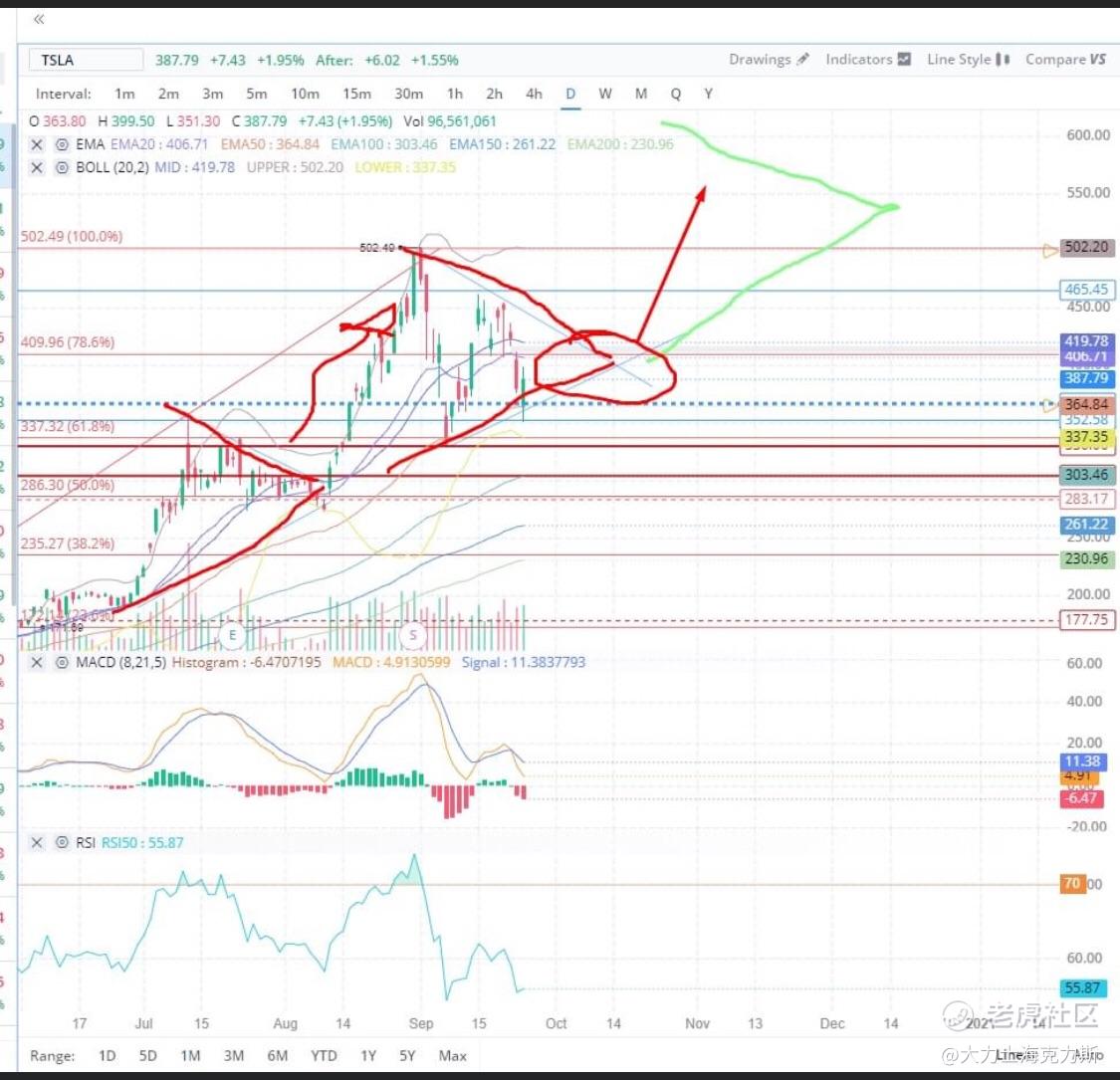Viewport: 1120px width, 1080px height.
Task: Set range to 1Y
Action: pyautogui.click(x=367, y=1056)
